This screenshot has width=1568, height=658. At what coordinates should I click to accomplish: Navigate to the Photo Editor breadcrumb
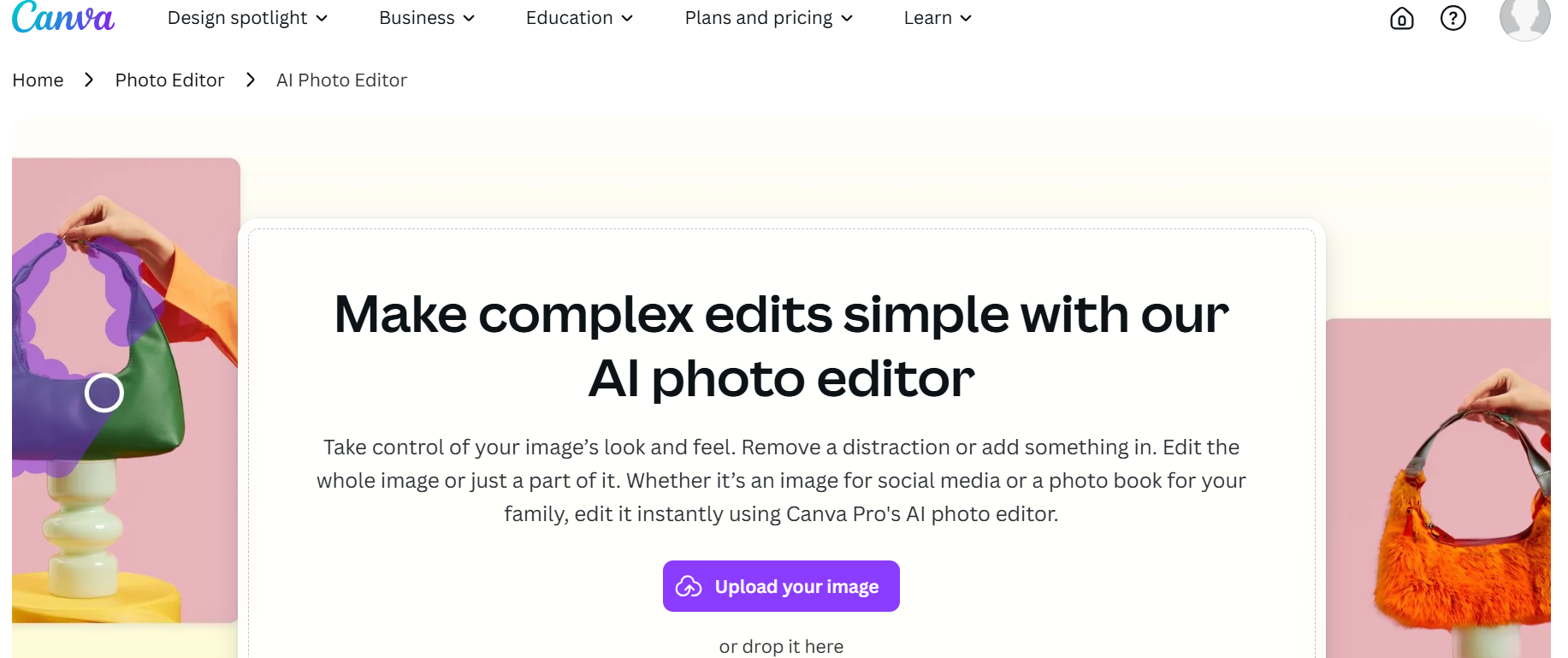coord(169,80)
